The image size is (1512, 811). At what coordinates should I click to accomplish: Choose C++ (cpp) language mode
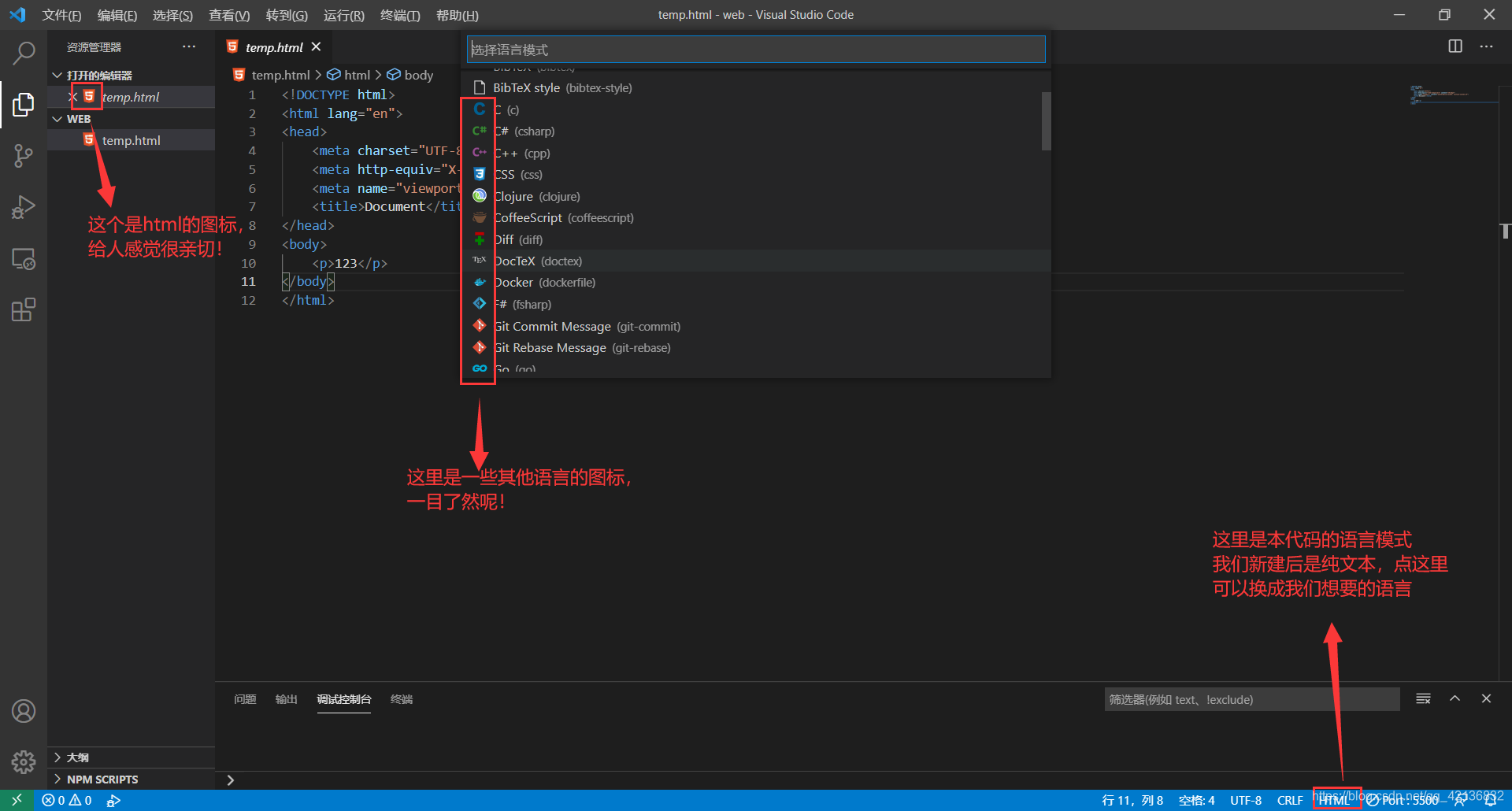click(756, 153)
